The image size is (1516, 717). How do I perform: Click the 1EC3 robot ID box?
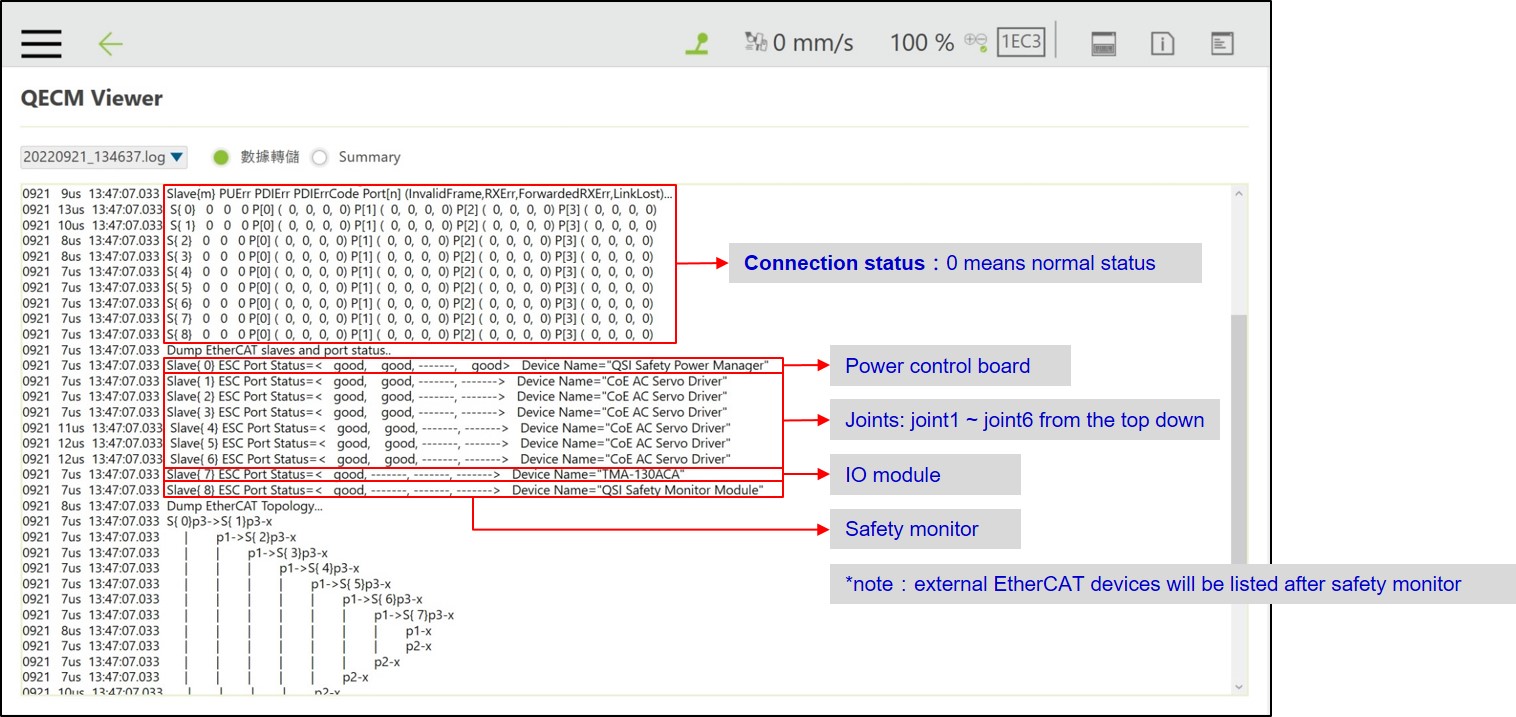(x=1020, y=43)
